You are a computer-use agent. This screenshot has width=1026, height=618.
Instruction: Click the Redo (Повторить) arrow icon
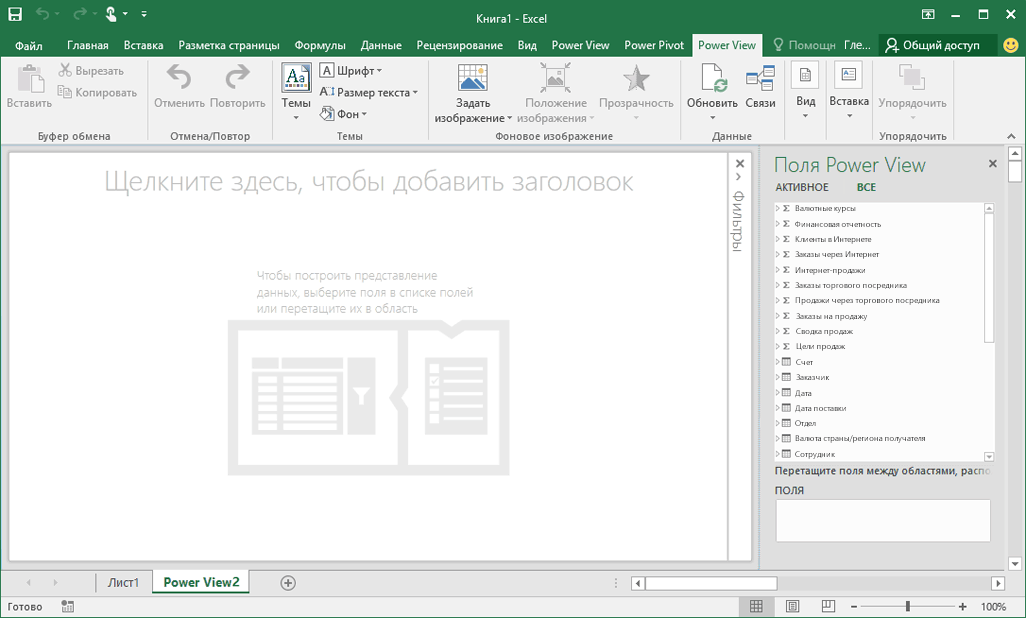tap(237, 77)
